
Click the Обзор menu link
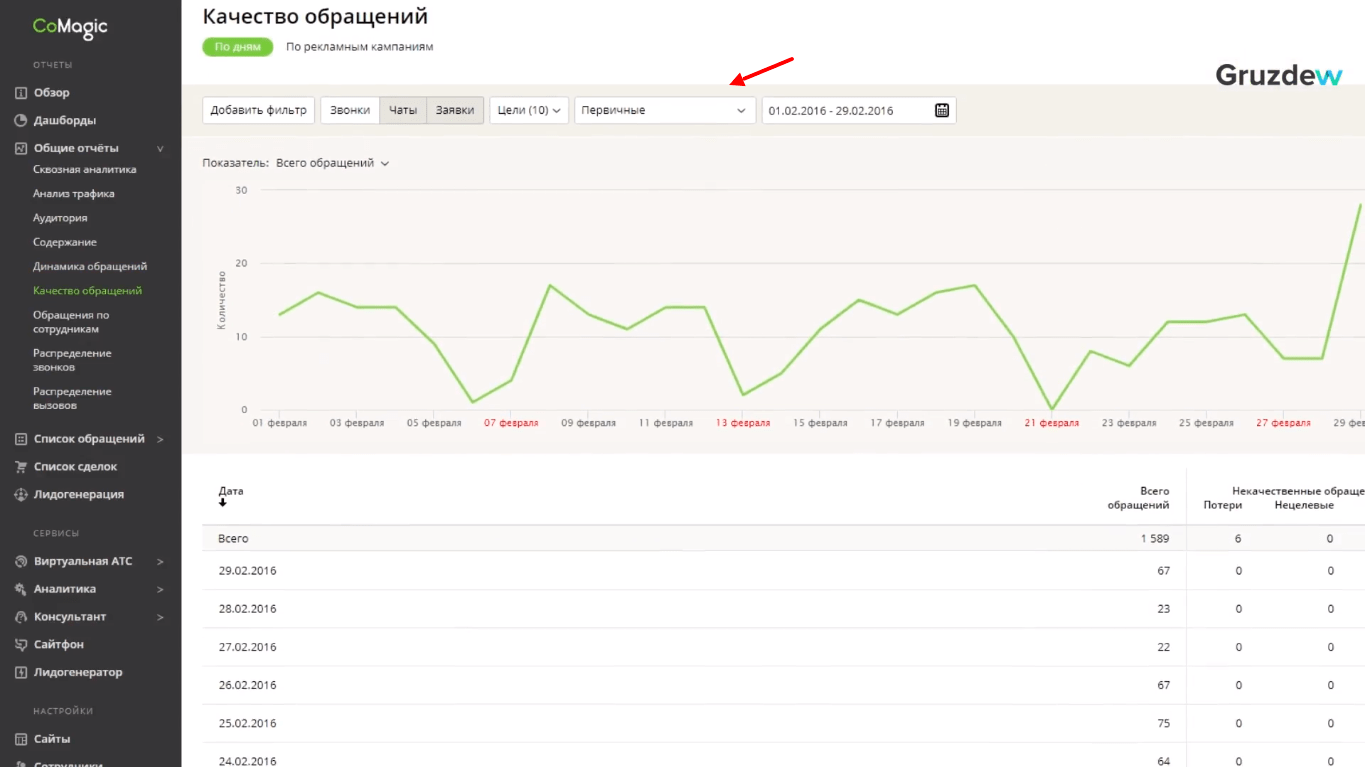[x=52, y=93]
